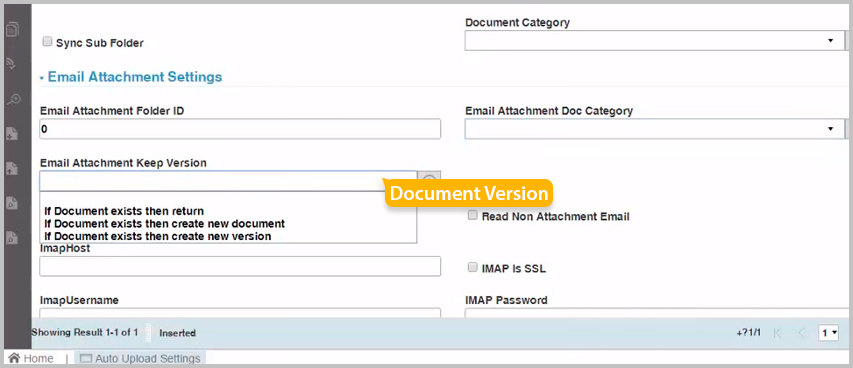Click the upload document sidebar icon
853x368 pixels.
coord(13,168)
